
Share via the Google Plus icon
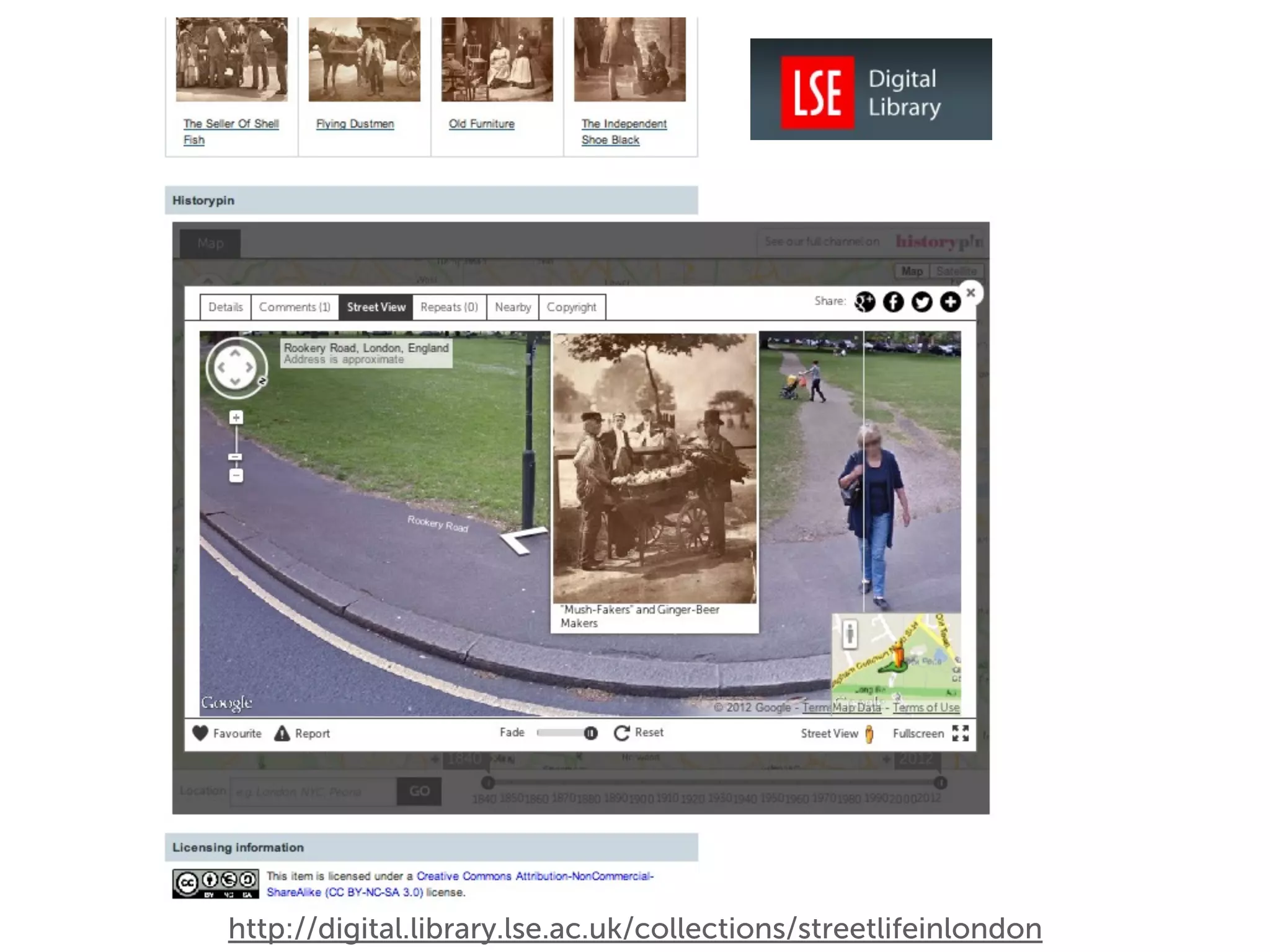click(x=864, y=302)
